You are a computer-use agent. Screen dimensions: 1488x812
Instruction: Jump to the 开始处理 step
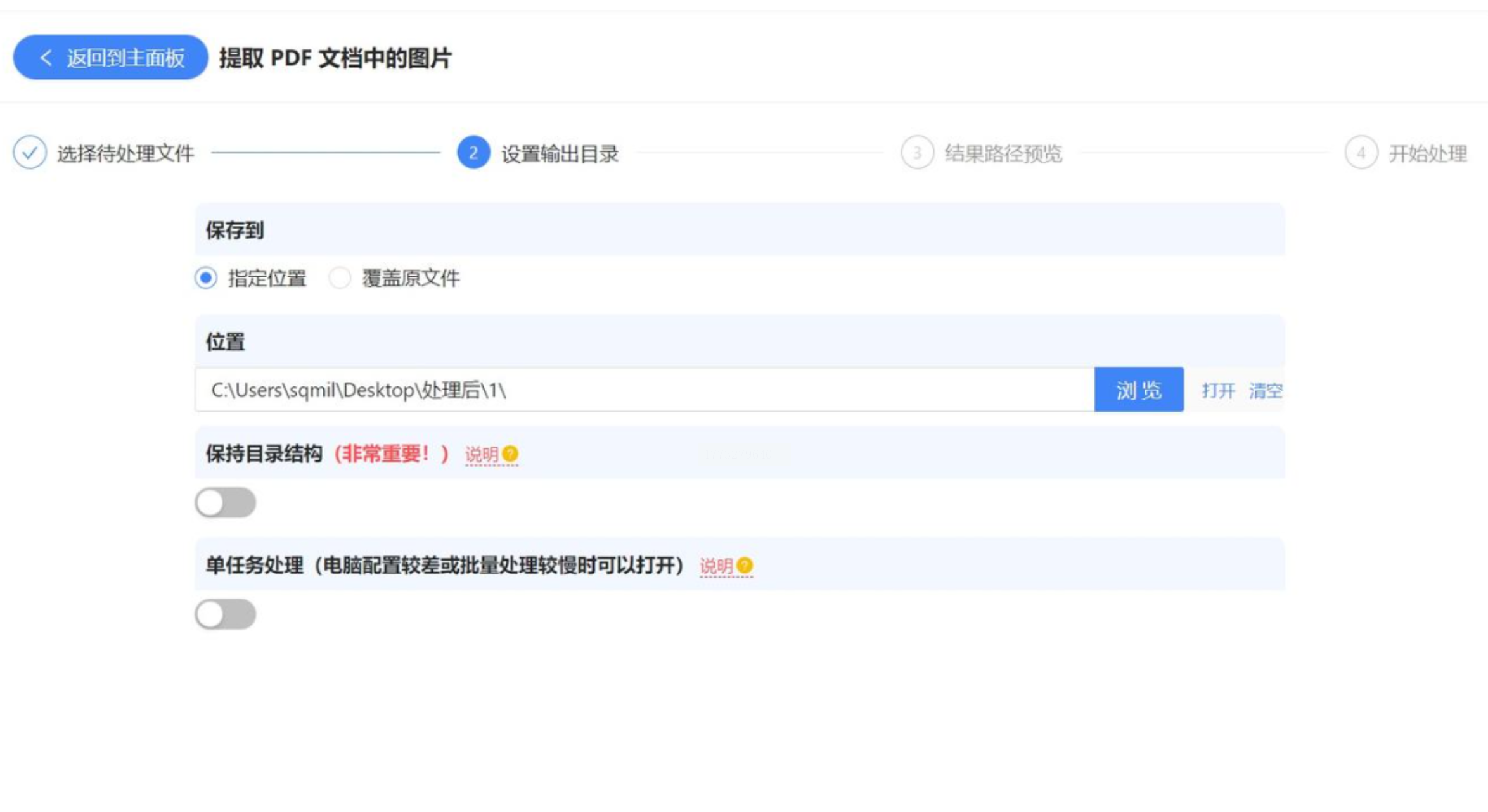pos(1427,153)
